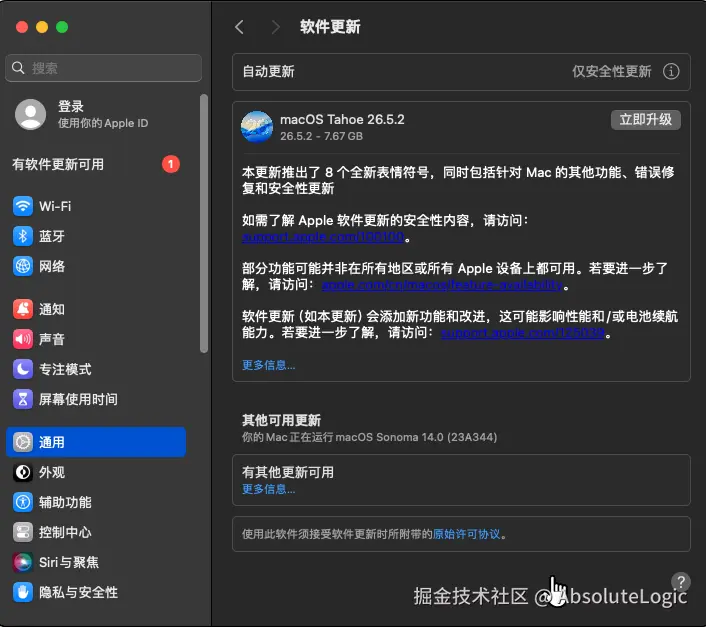The image size is (706, 627).
Task: Select 隐私与安全性 label in sidebar
Action: click(x=78, y=592)
